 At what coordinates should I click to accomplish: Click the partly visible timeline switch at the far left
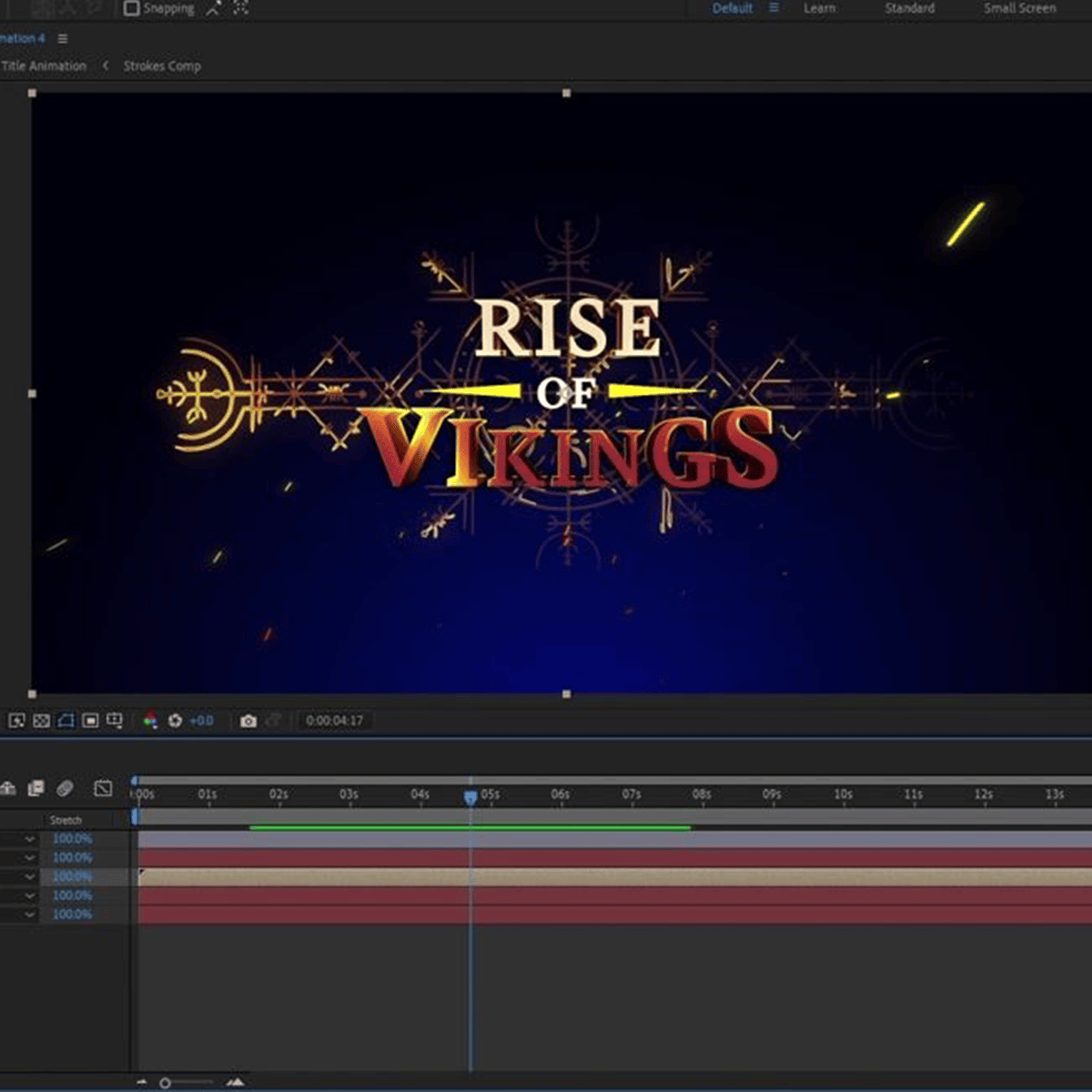8,788
